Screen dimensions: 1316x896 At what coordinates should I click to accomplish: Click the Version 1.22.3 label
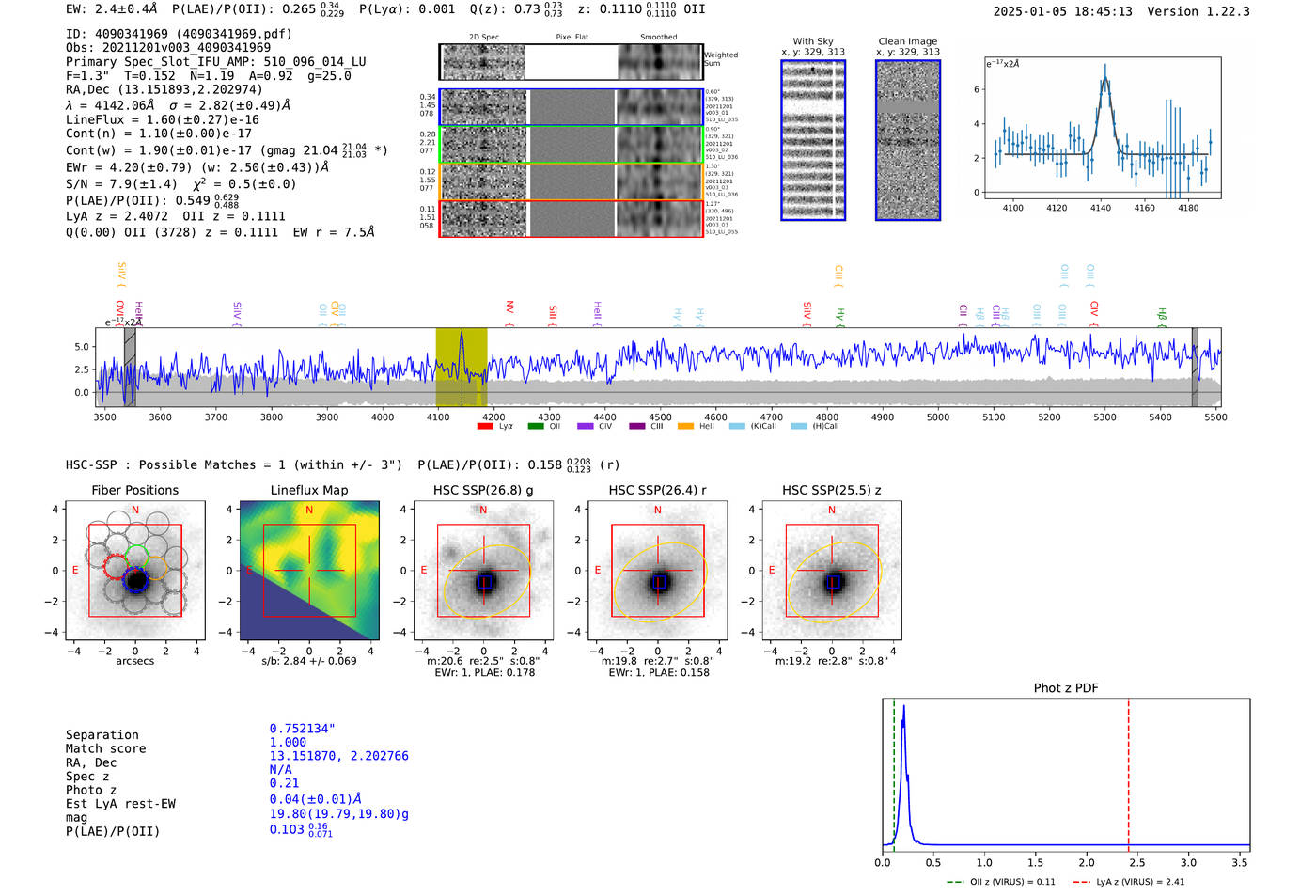(1198, 11)
